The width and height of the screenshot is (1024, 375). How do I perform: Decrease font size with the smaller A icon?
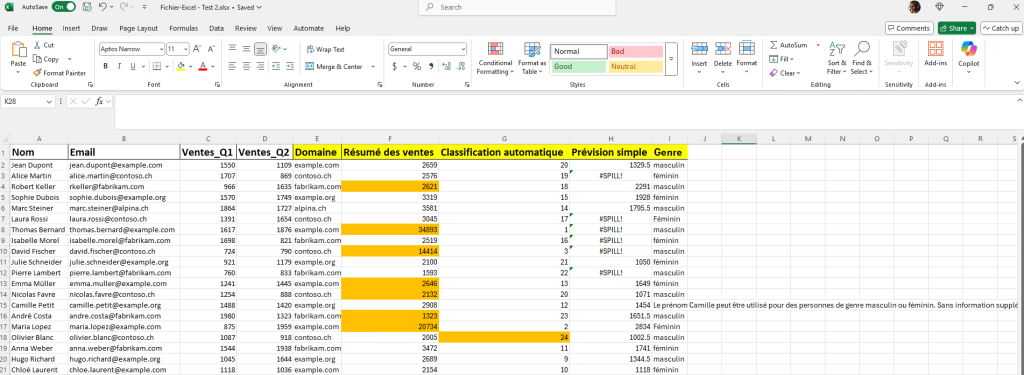tap(211, 49)
